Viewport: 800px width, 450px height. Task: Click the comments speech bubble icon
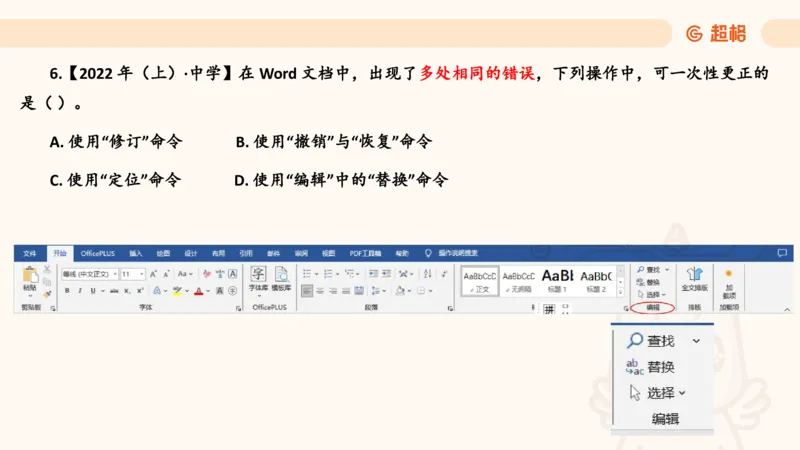click(782, 253)
